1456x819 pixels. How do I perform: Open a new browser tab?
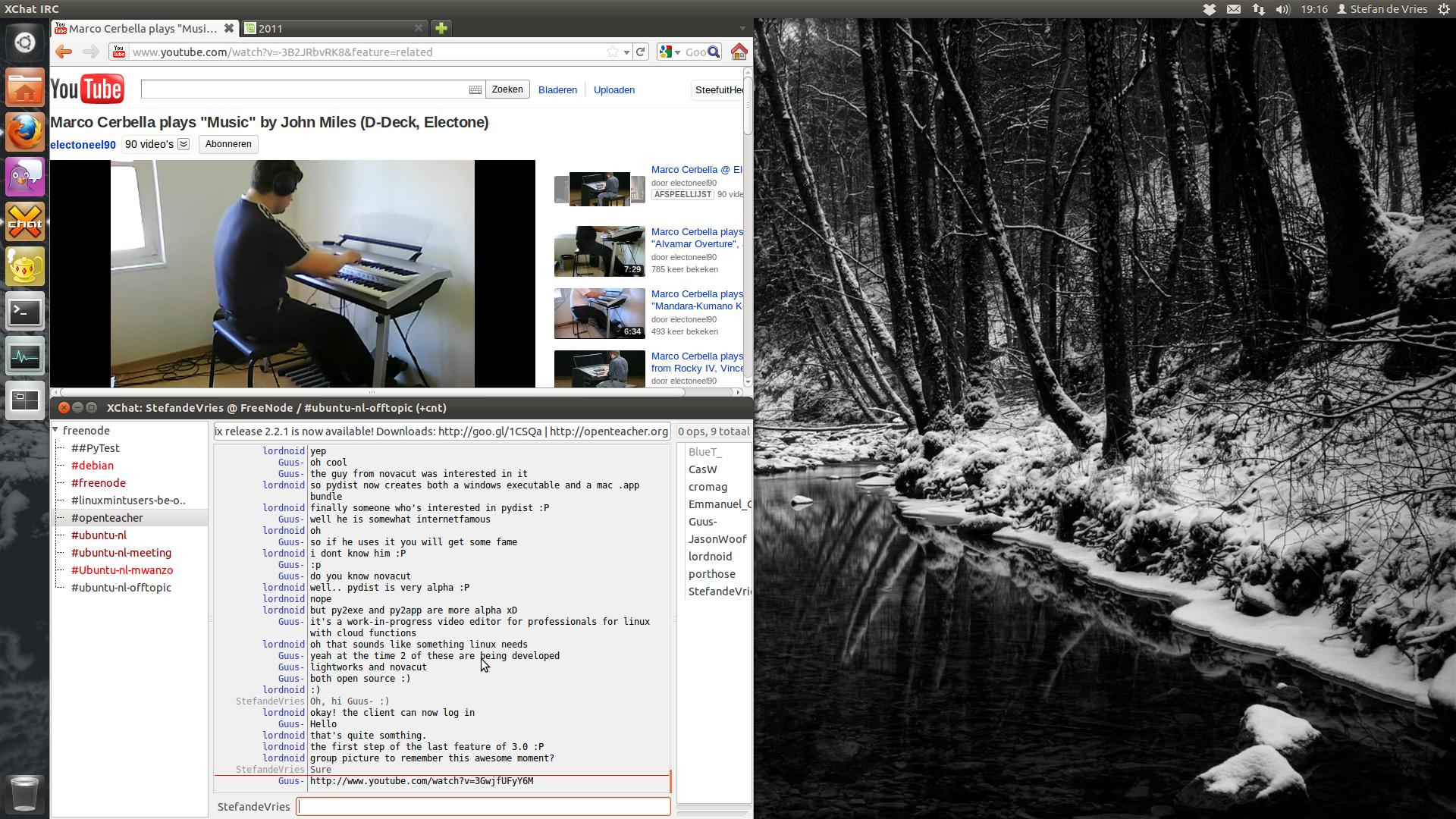pos(441,28)
